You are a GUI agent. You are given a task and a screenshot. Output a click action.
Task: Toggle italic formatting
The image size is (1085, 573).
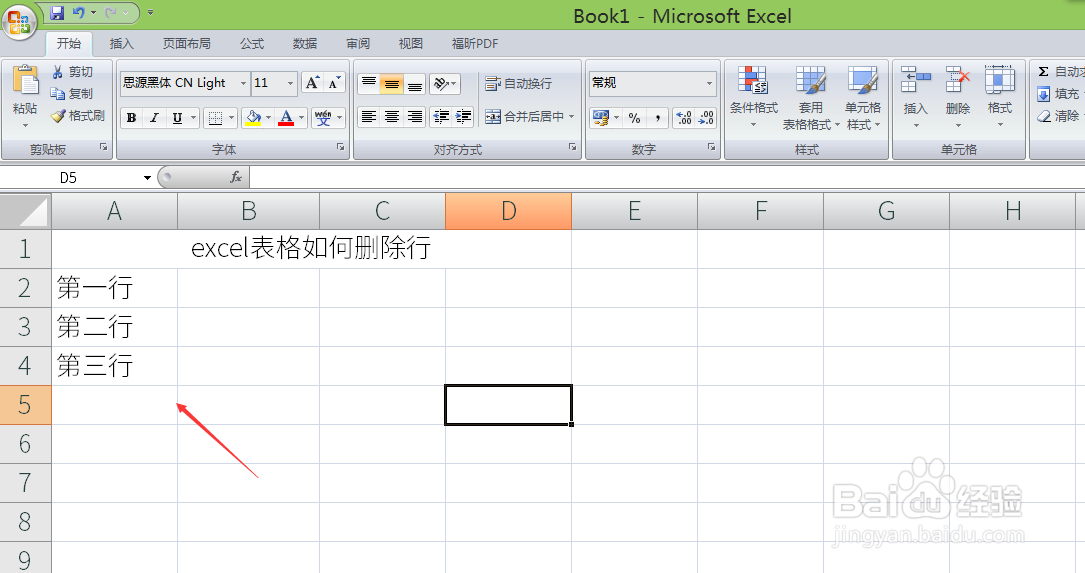(154, 118)
